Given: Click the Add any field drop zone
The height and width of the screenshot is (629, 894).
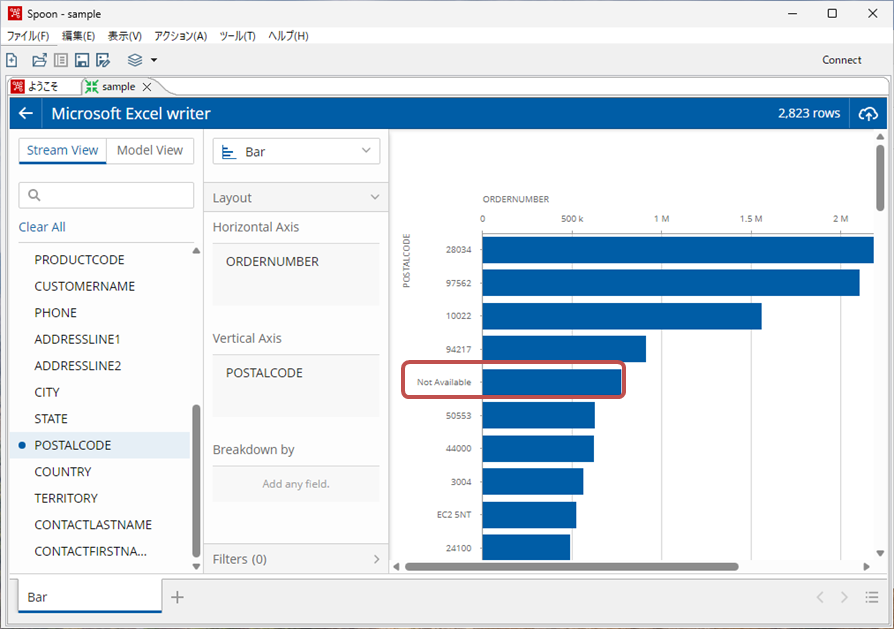Looking at the screenshot, I should click(x=296, y=484).
